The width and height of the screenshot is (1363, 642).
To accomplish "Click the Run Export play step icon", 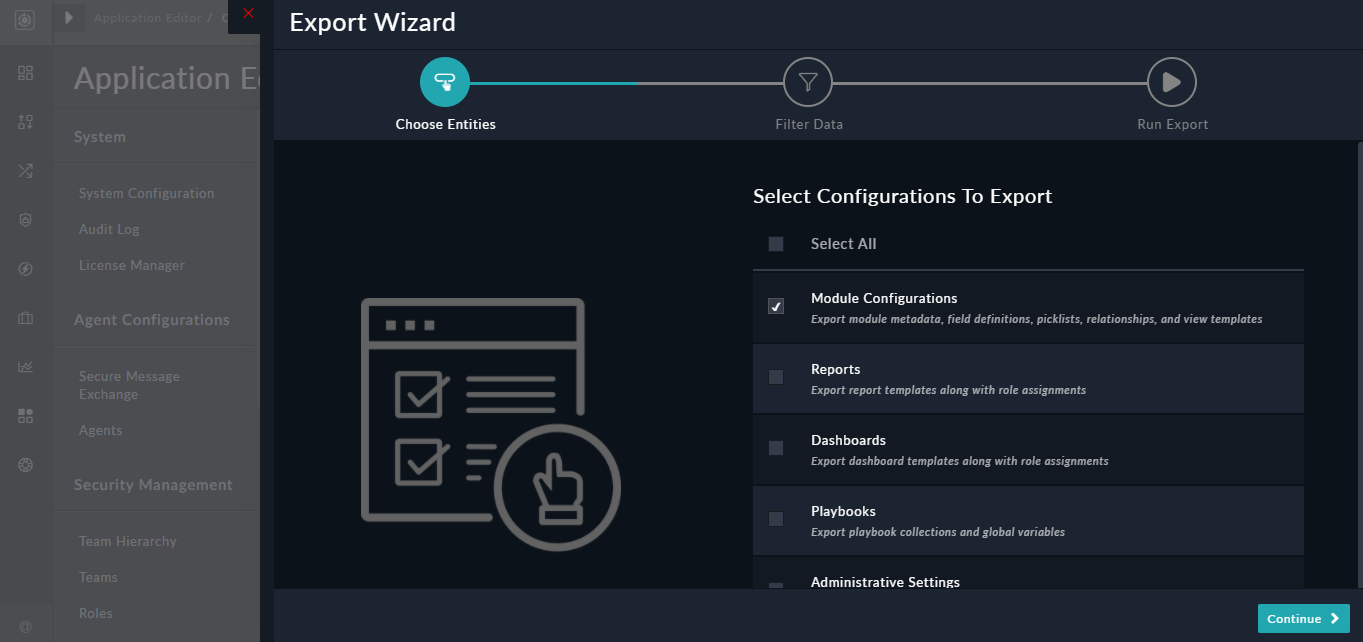I will tap(1171, 82).
